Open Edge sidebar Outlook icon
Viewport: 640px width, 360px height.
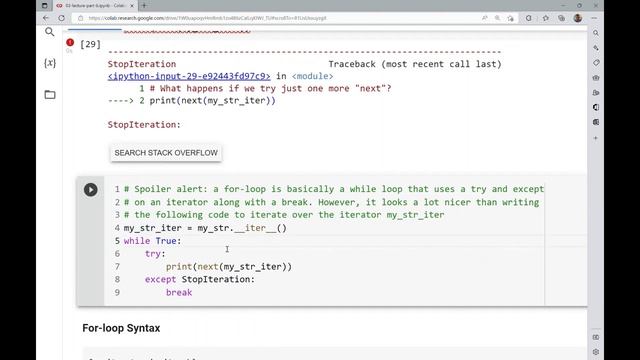[596, 122]
